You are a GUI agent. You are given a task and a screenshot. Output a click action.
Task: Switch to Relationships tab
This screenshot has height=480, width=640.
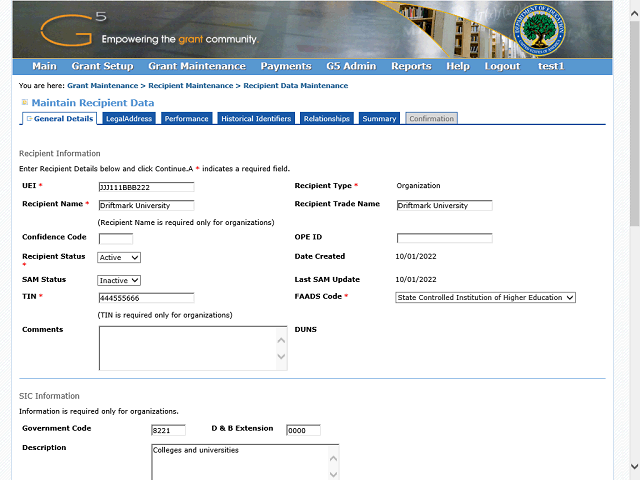pos(327,118)
